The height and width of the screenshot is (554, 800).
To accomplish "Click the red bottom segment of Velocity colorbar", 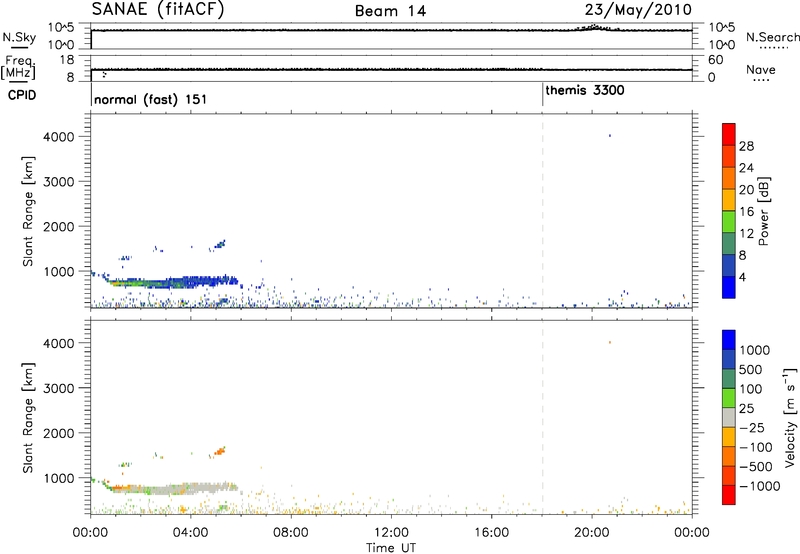I will click(729, 495).
